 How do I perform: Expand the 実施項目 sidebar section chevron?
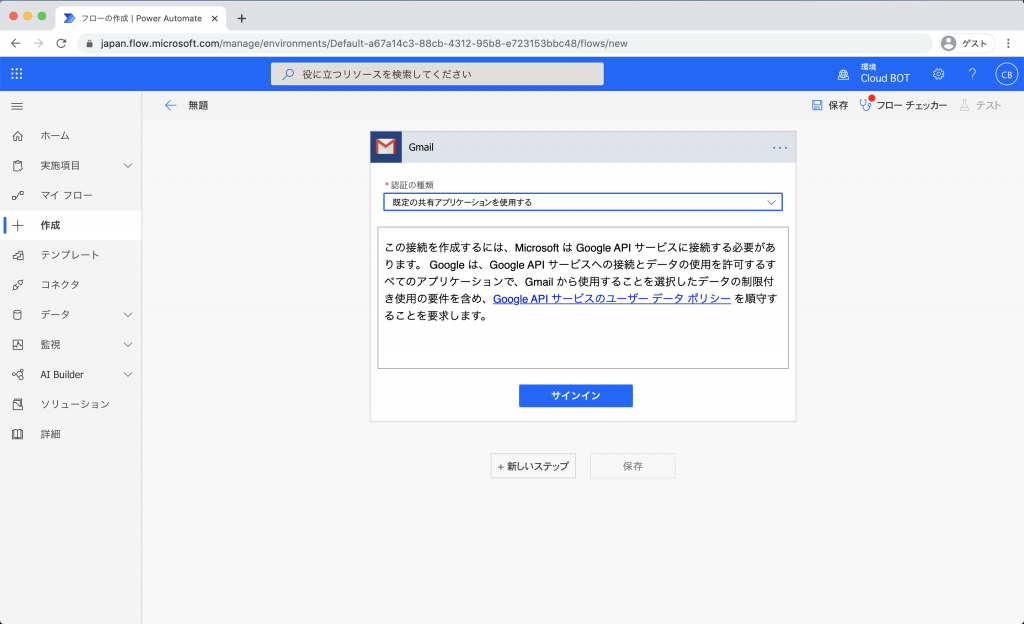click(x=128, y=166)
